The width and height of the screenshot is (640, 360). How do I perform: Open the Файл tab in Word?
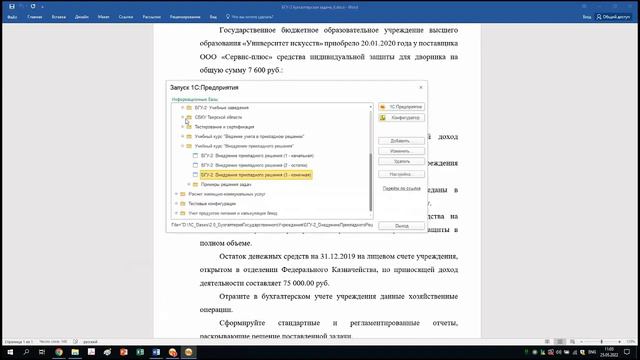point(12,17)
